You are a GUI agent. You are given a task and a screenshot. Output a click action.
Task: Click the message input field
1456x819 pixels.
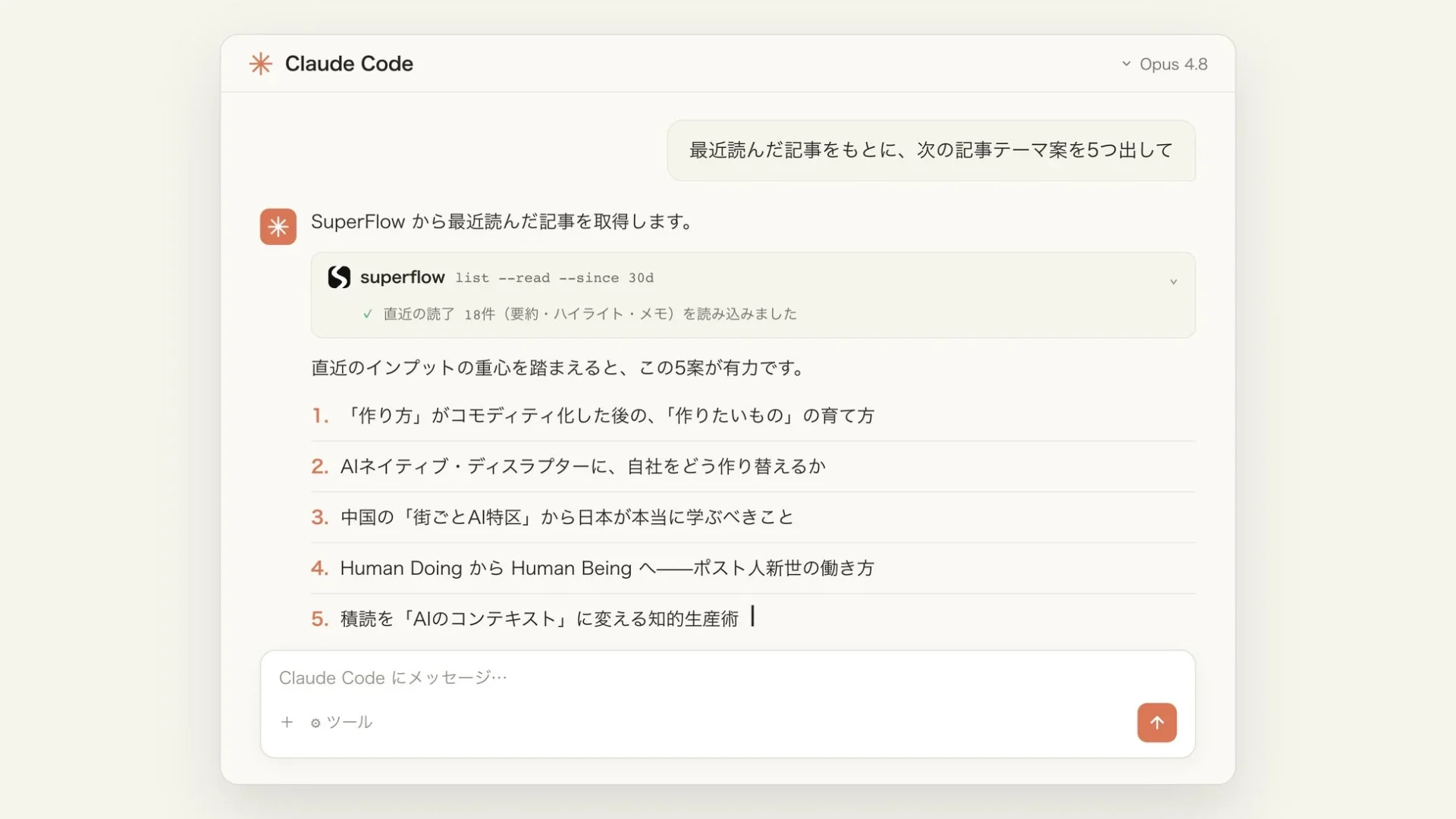(x=727, y=677)
